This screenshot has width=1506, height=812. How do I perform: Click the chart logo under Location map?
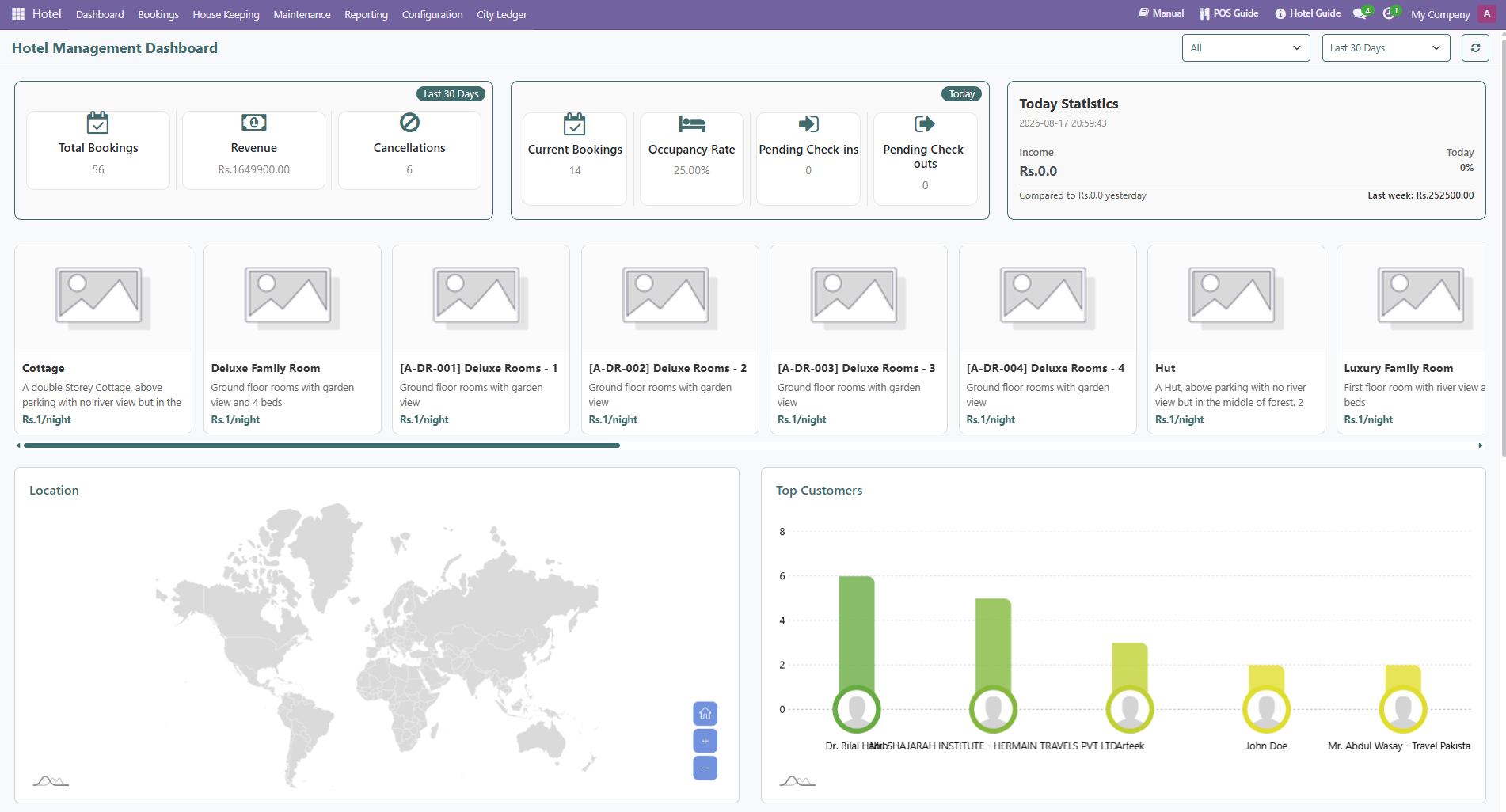(x=51, y=781)
